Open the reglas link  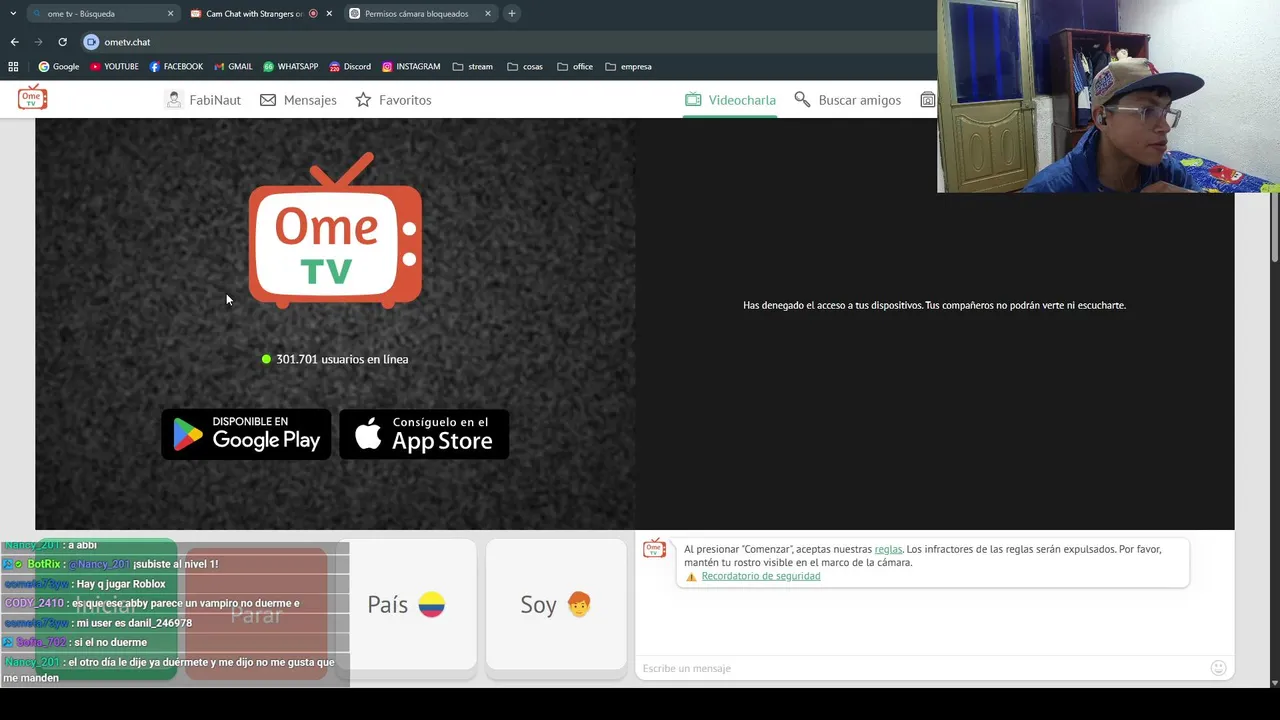coord(888,549)
